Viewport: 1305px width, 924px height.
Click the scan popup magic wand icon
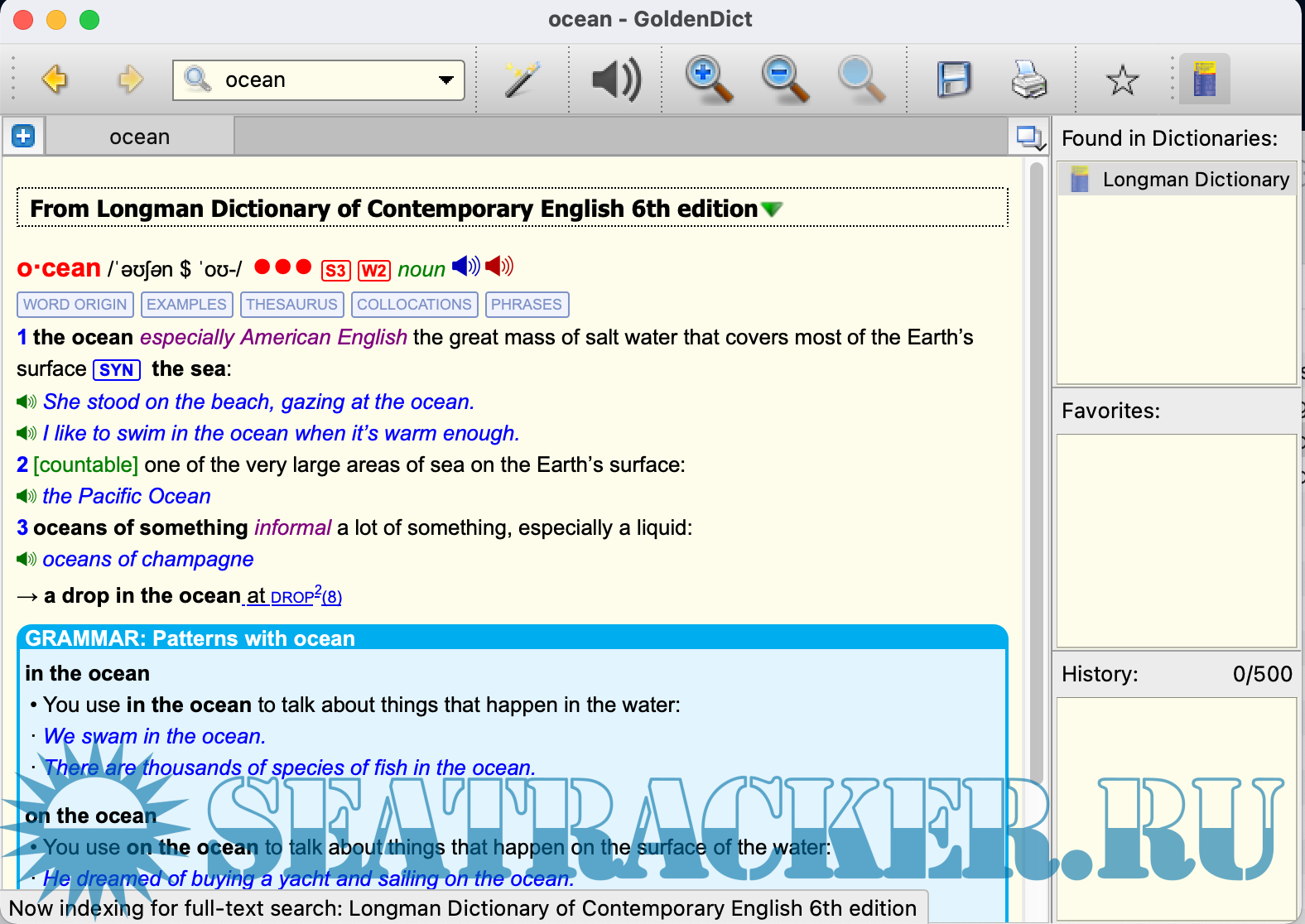(522, 79)
